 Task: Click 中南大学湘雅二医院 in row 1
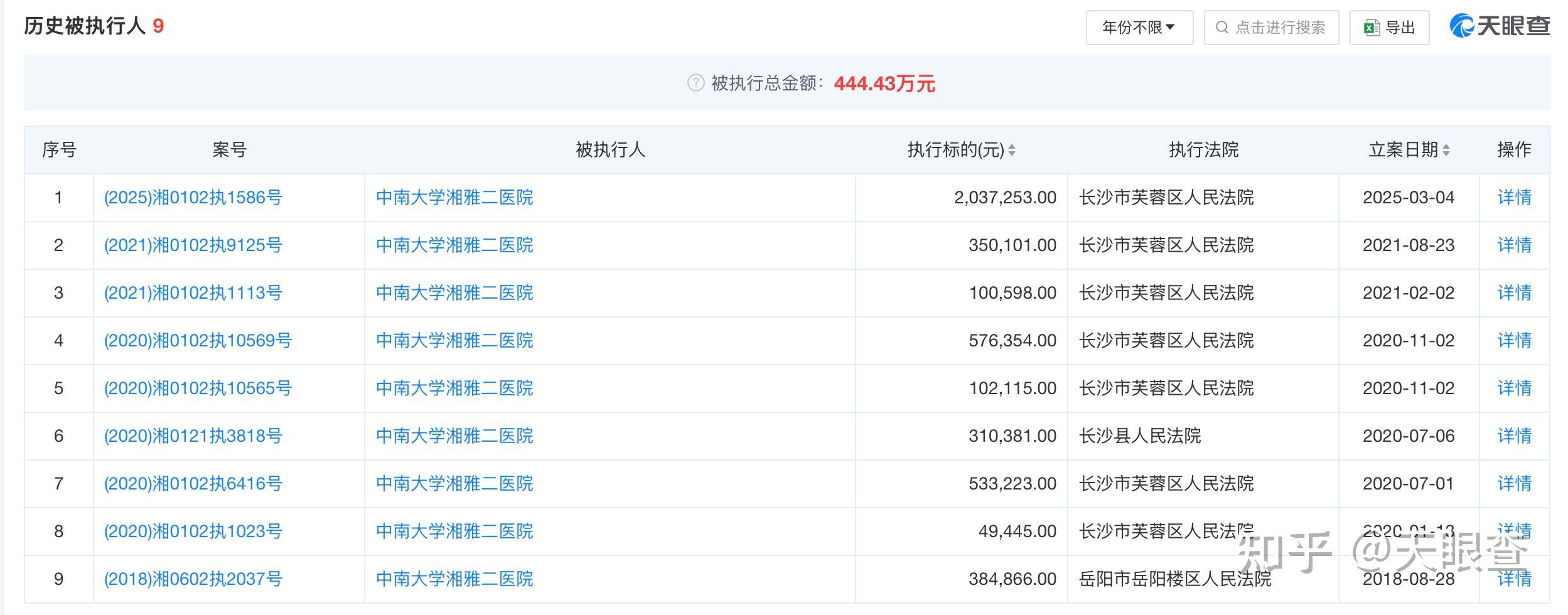[x=454, y=198]
